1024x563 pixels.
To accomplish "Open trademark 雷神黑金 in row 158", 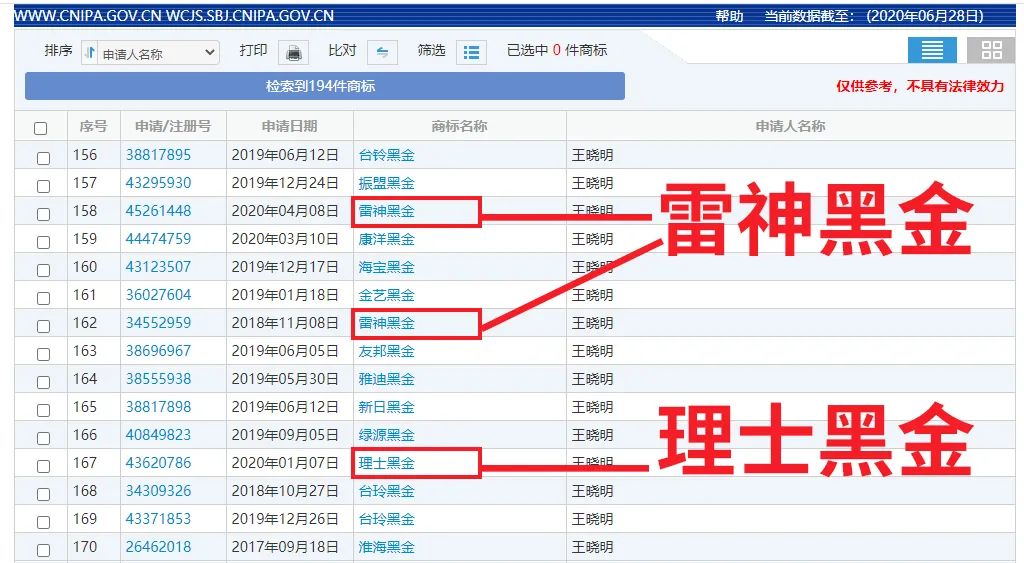I will click(x=386, y=211).
